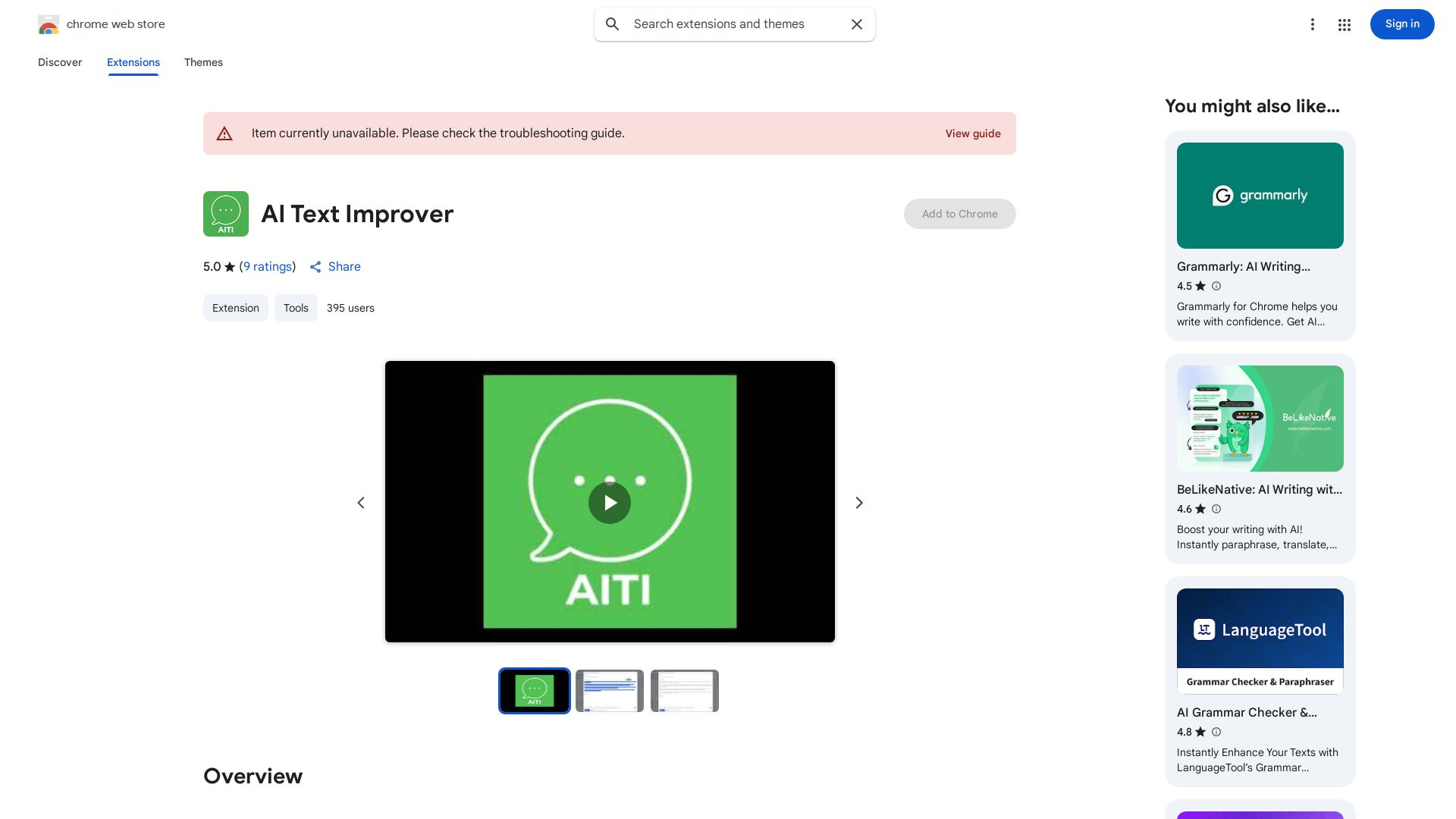Open the Discover section

pyautogui.click(x=60, y=62)
